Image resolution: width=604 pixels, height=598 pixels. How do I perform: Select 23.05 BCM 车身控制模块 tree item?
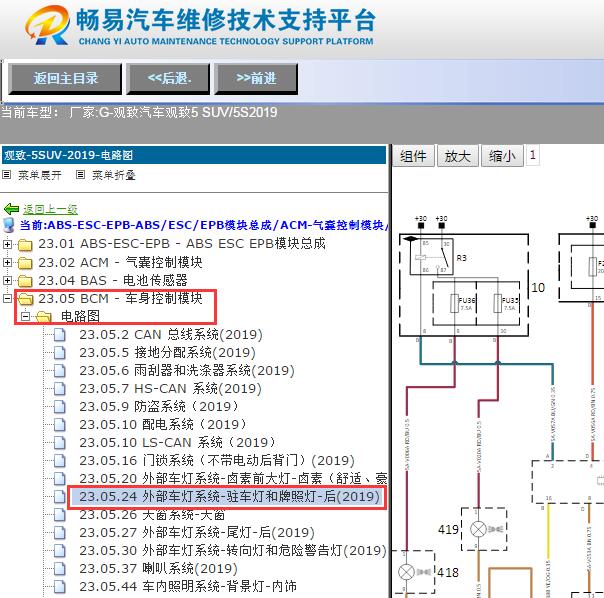pos(120,298)
